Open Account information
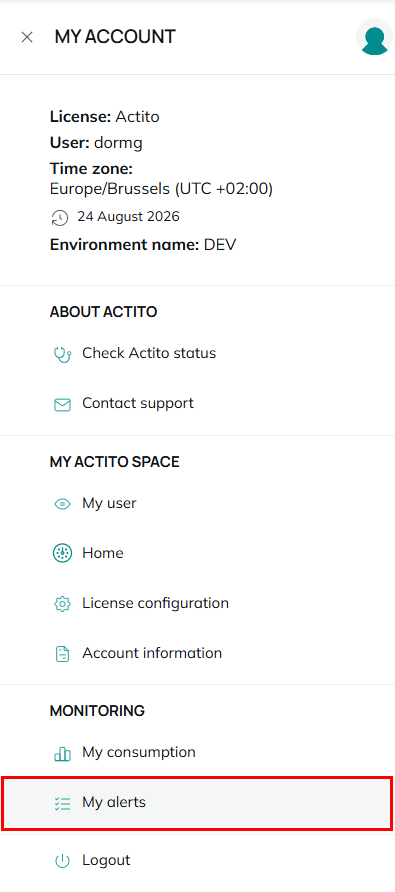395x892 pixels. point(152,653)
